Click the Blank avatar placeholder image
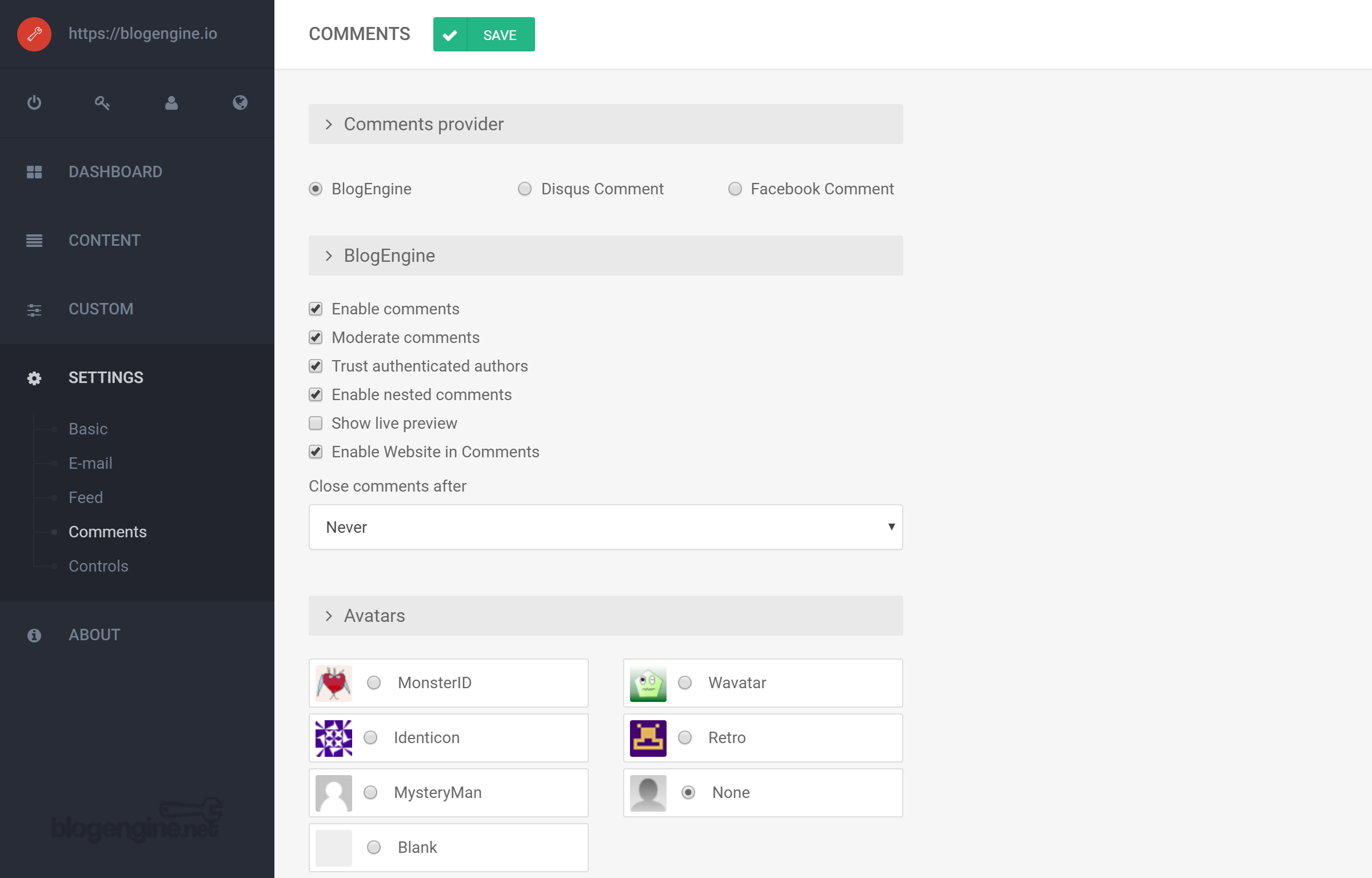 tap(334, 848)
